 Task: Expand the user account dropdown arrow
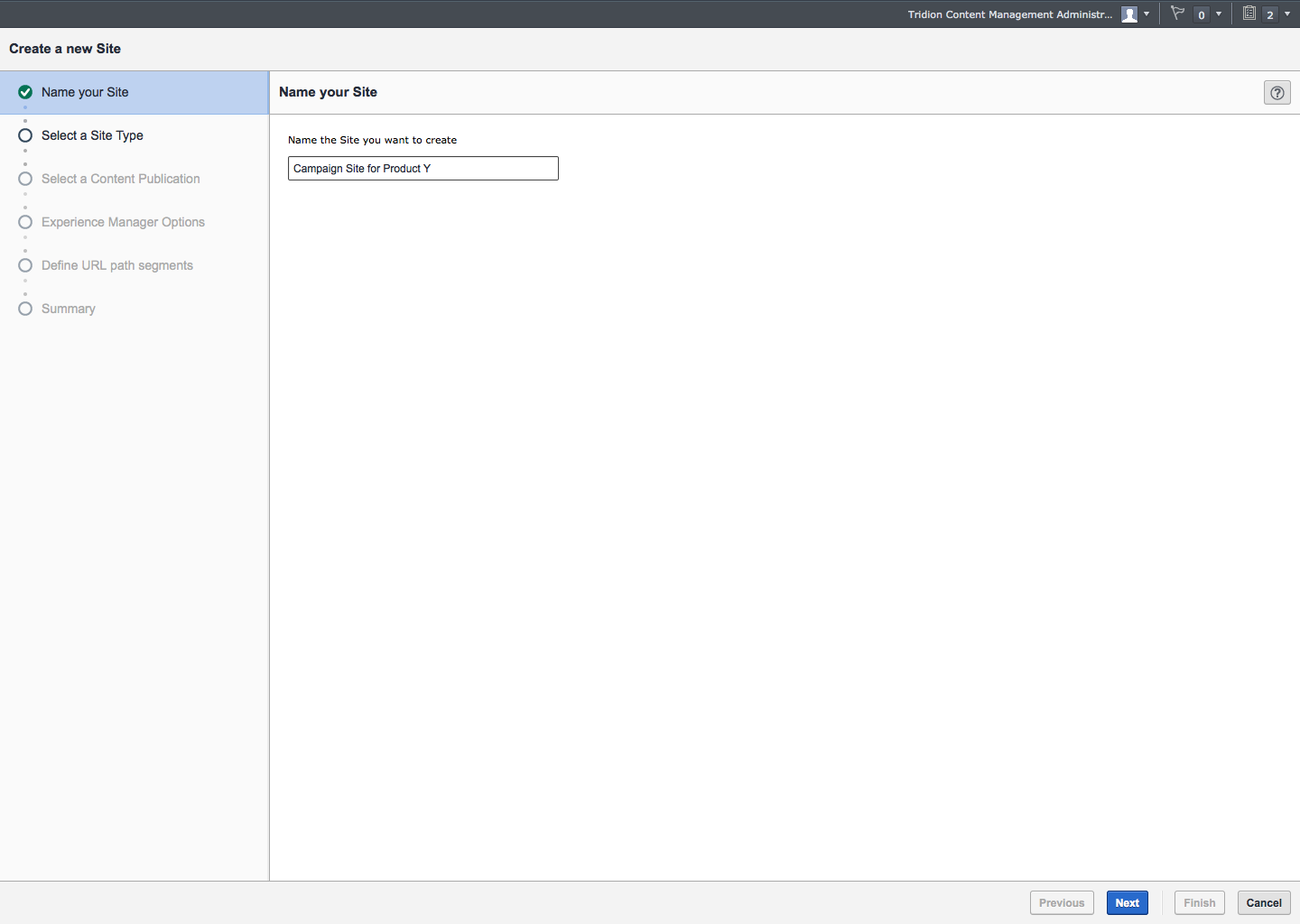tap(1147, 14)
